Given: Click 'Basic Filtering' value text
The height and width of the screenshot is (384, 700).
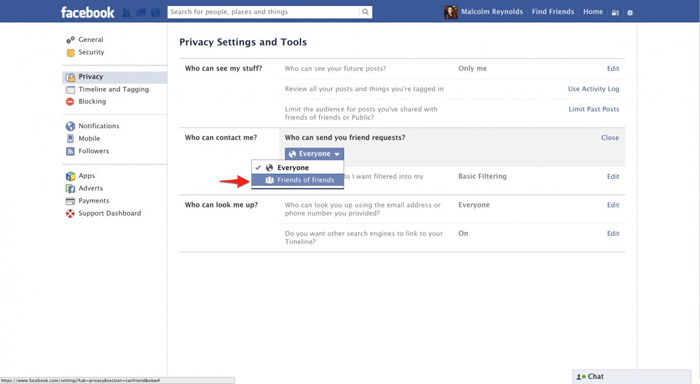Looking at the screenshot, I should 482,176.
